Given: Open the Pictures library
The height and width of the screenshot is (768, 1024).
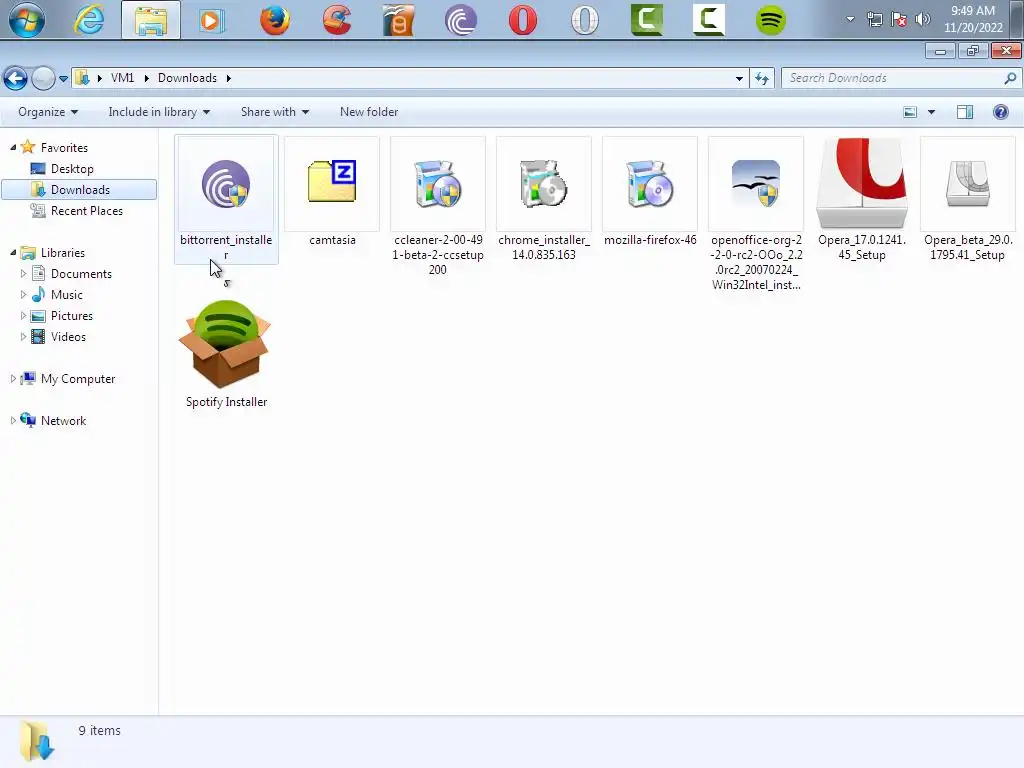Looking at the screenshot, I should 71,315.
